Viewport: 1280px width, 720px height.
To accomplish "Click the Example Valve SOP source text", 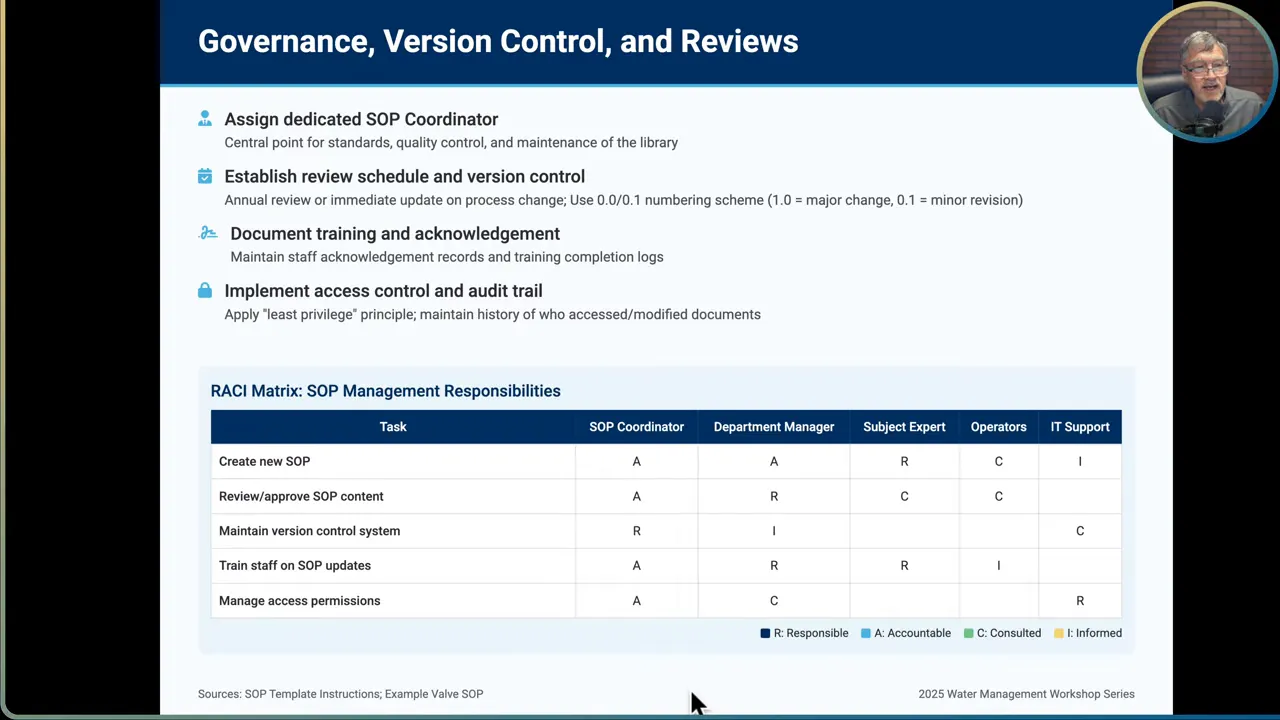I will (x=434, y=693).
